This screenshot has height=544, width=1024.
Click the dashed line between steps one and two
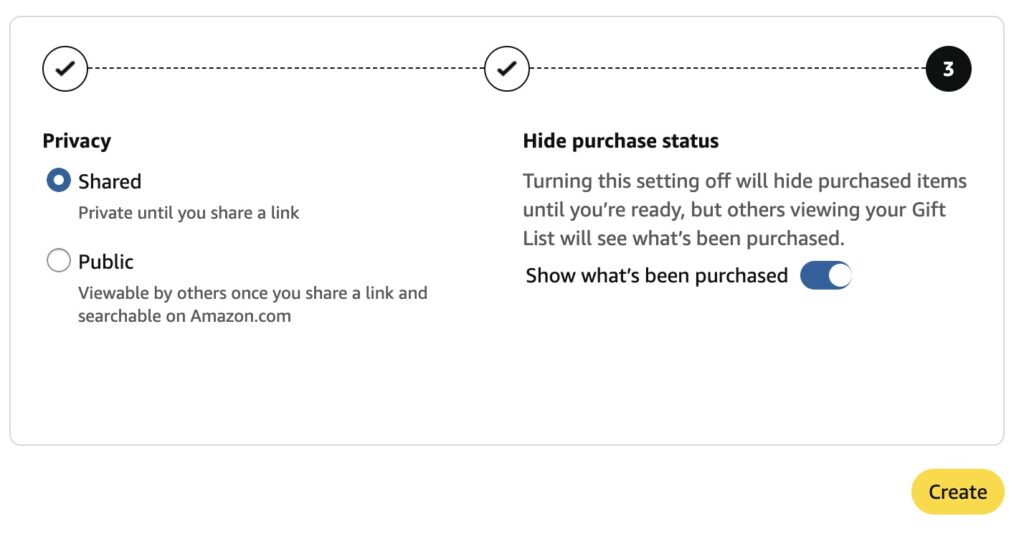(286, 69)
